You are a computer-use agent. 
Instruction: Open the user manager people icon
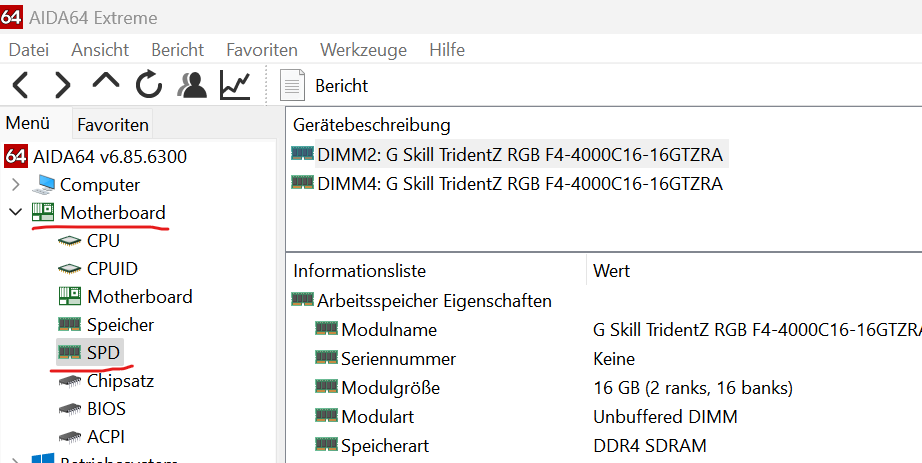click(192, 85)
